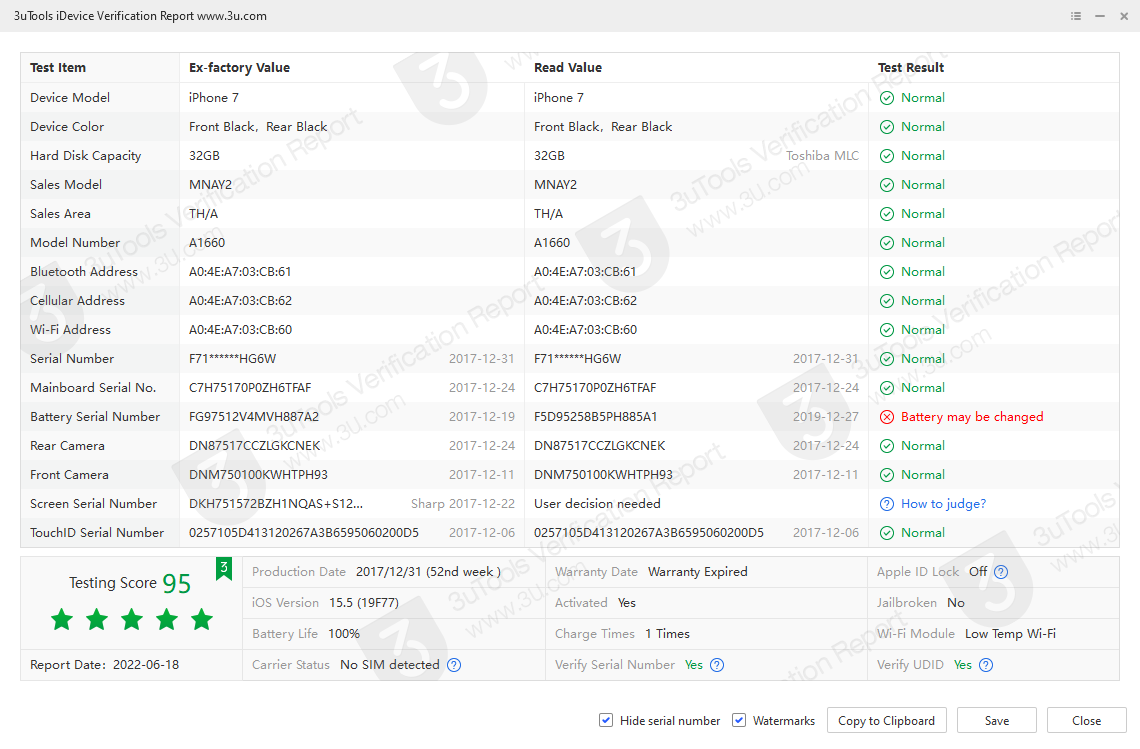Click Cellular Address Normal check icon

point(886,301)
